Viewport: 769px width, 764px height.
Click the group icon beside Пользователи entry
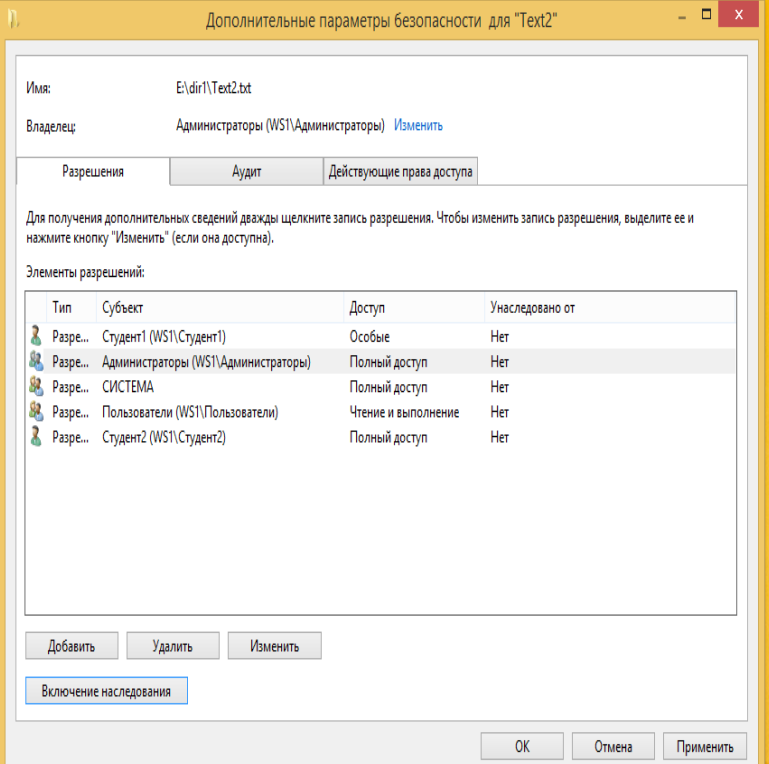point(36,412)
